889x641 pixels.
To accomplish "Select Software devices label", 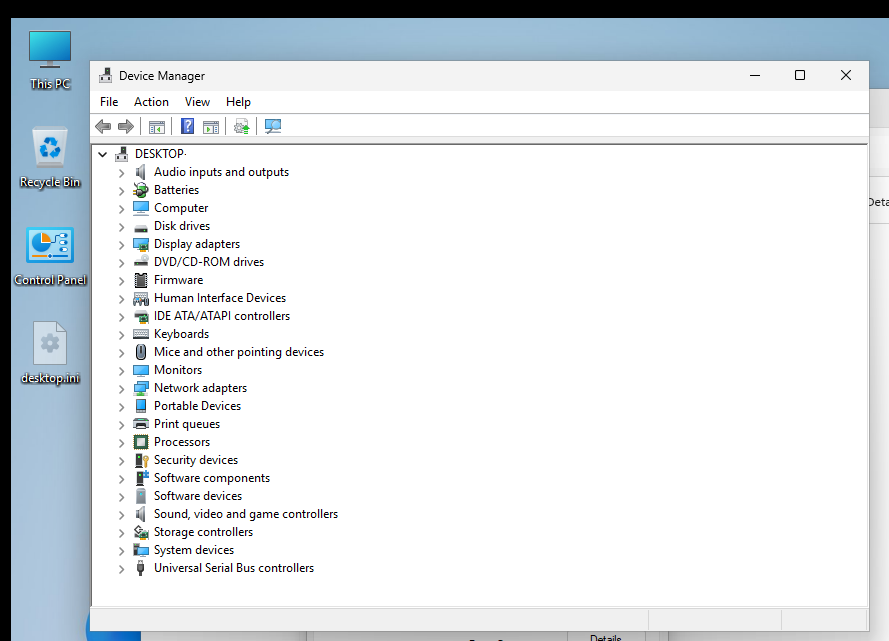I will (198, 496).
